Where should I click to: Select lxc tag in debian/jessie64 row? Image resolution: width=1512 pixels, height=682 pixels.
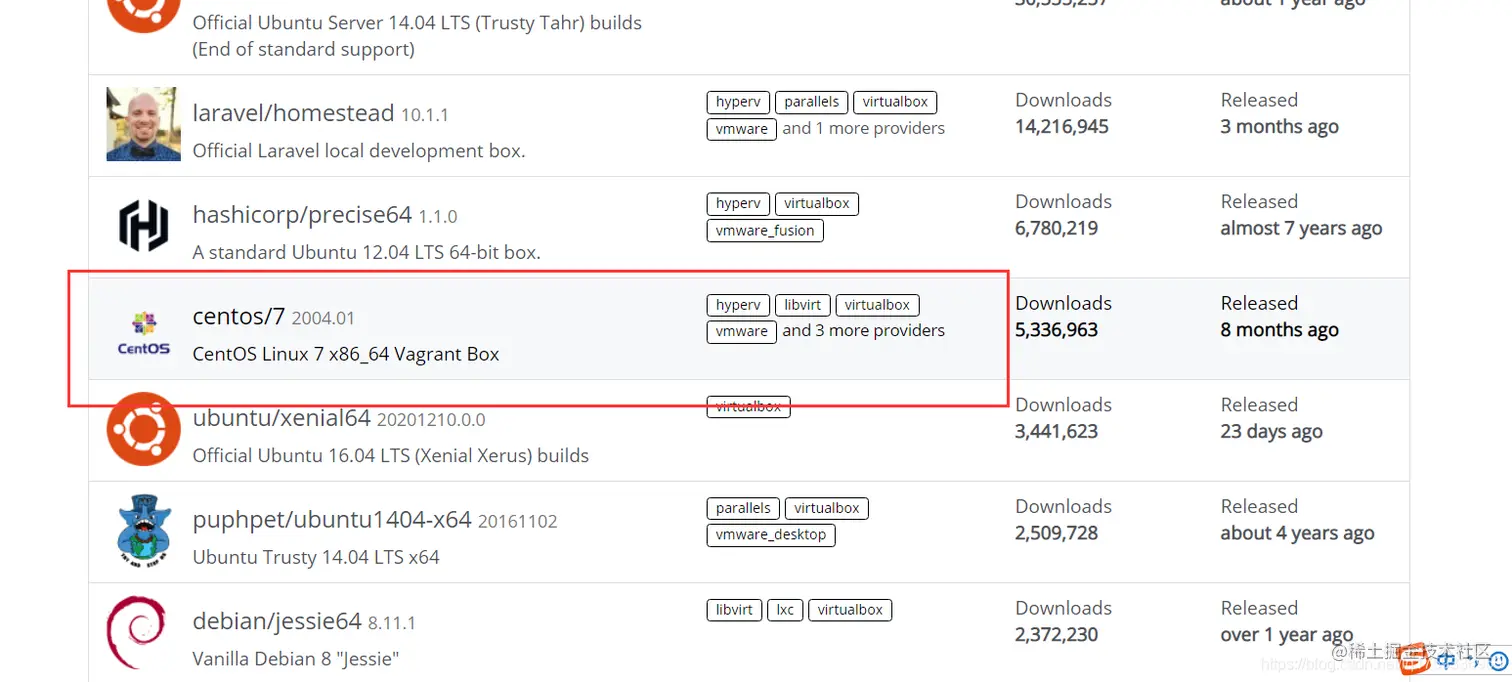click(x=785, y=610)
